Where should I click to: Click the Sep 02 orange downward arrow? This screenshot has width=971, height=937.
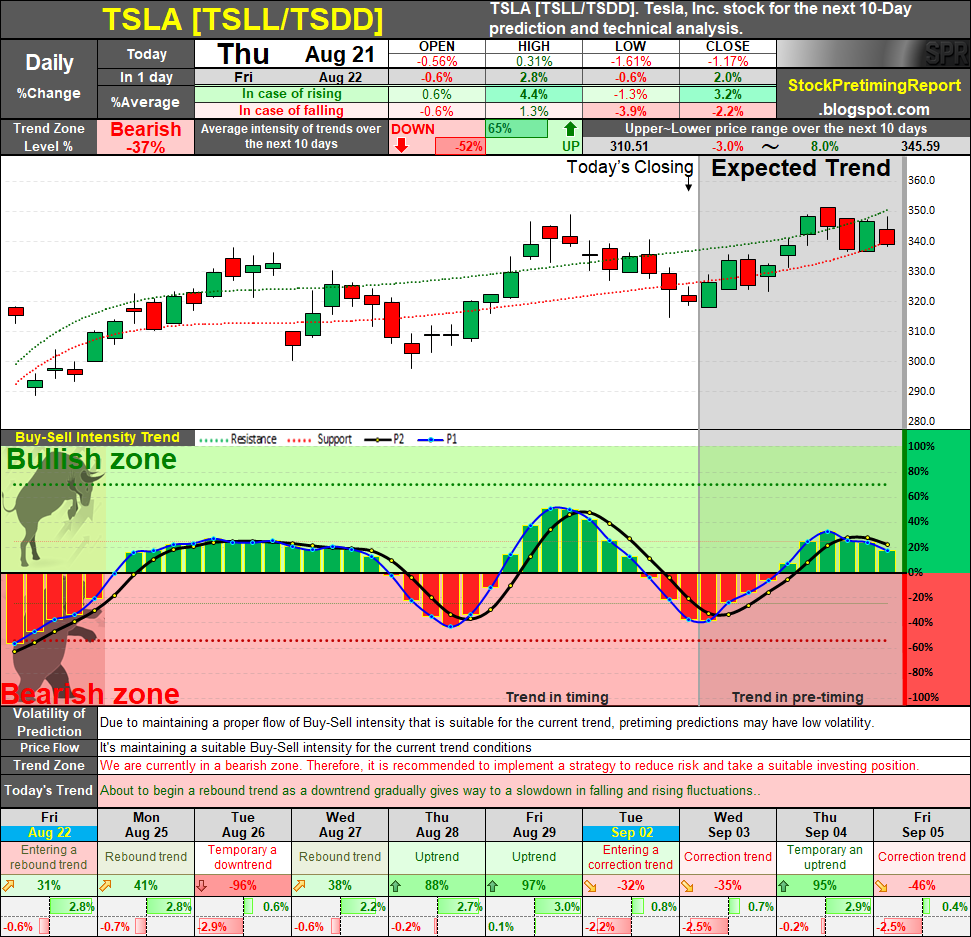(591, 886)
